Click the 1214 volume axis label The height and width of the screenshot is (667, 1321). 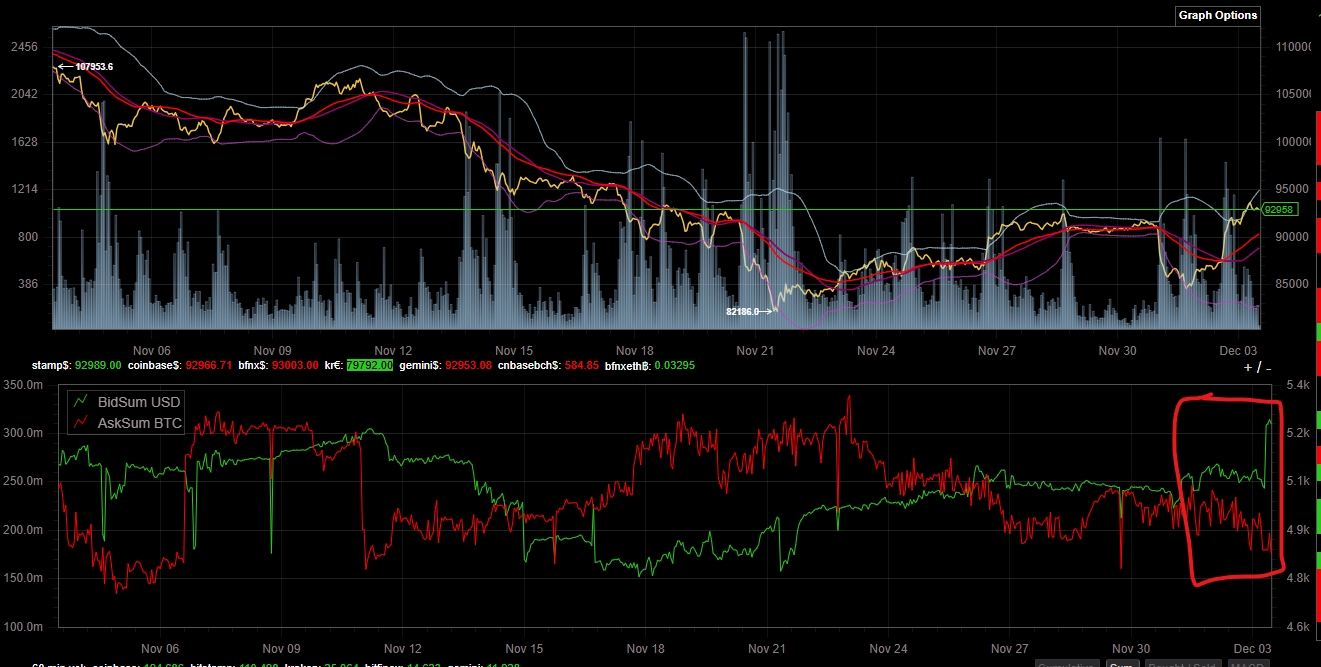click(x=24, y=189)
